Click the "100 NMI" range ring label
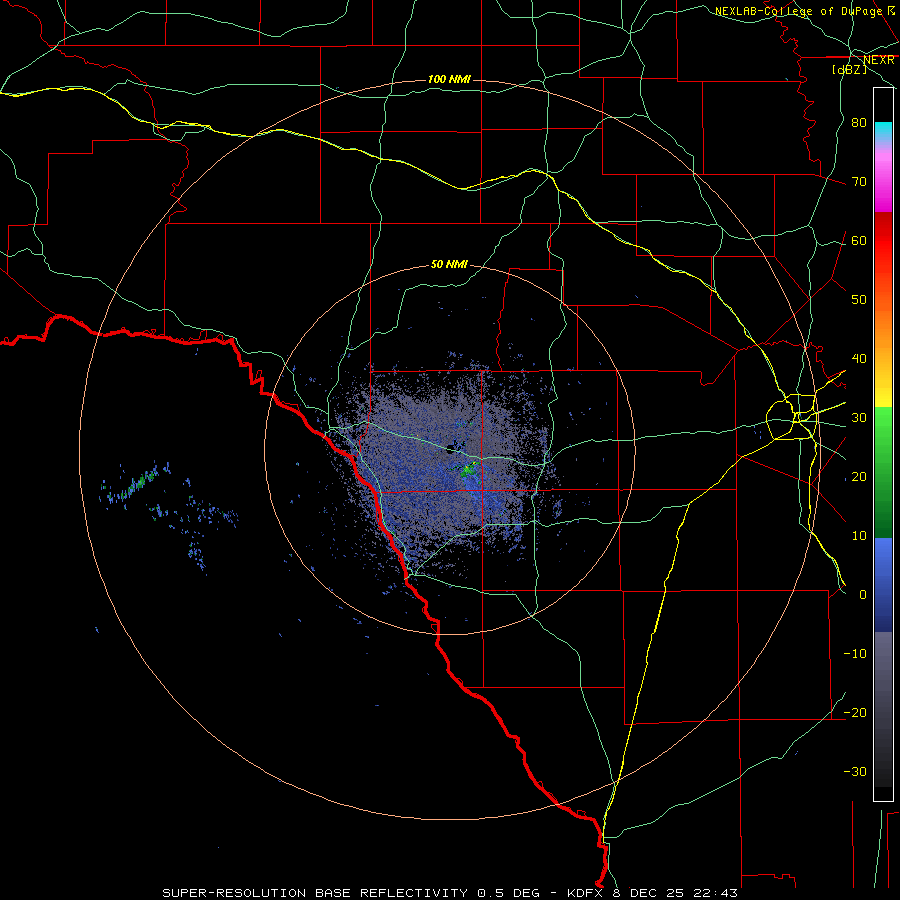 [x=449, y=79]
